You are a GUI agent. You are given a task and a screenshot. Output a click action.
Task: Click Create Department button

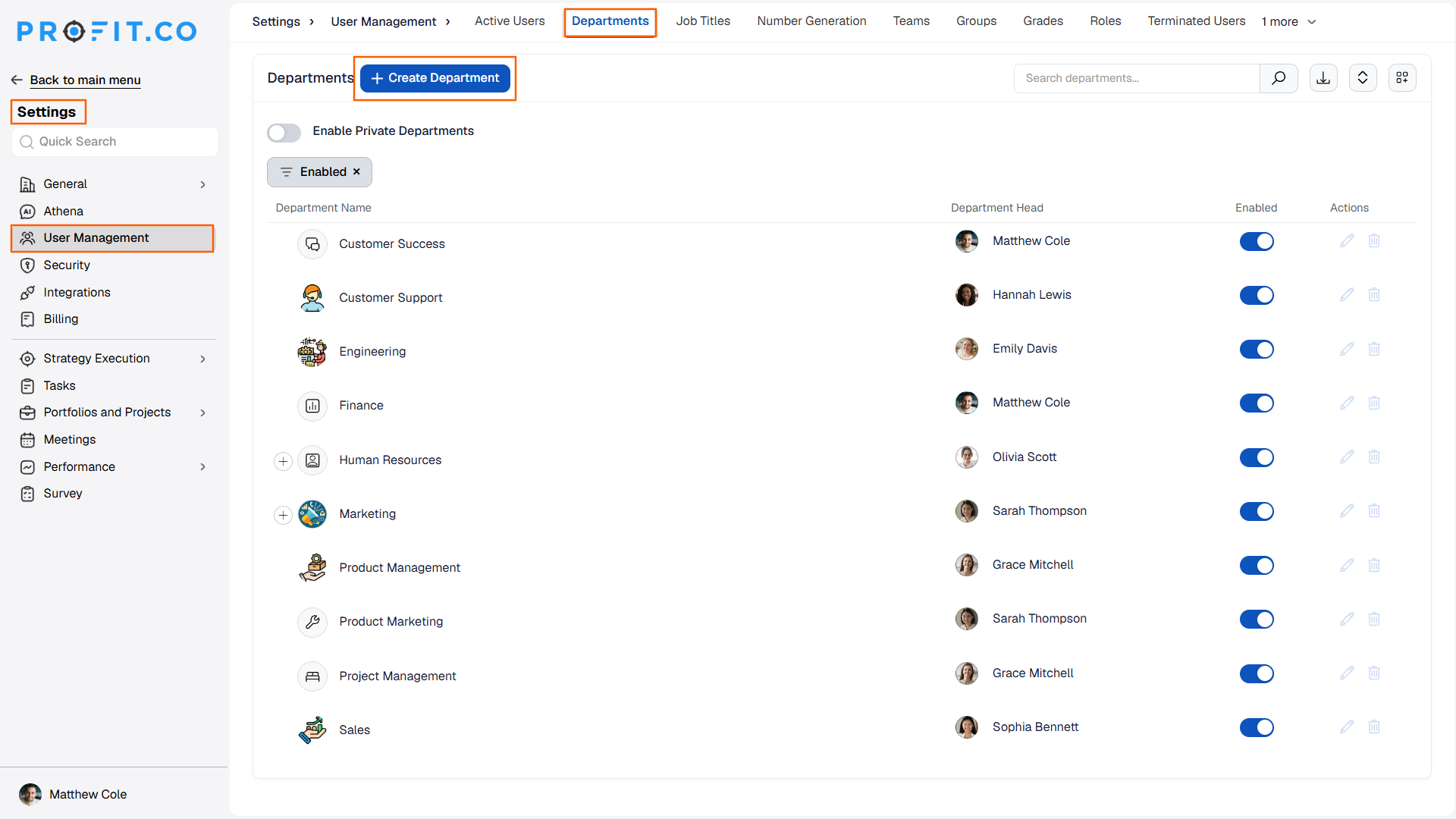click(x=435, y=78)
